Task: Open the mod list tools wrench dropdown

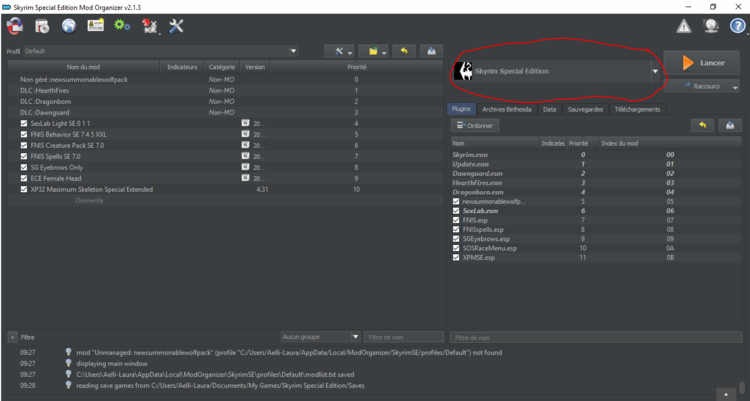Action: tap(339, 51)
